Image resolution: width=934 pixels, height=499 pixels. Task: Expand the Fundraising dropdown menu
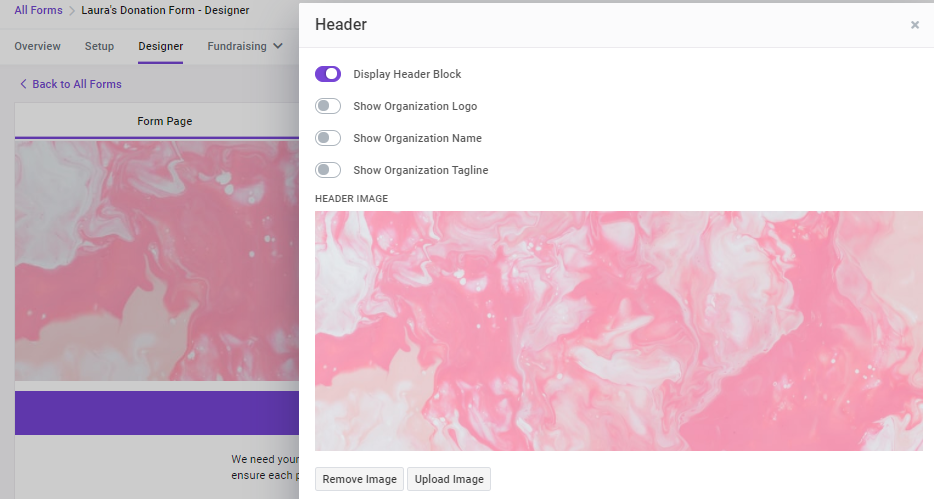click(x=245, y=46)
